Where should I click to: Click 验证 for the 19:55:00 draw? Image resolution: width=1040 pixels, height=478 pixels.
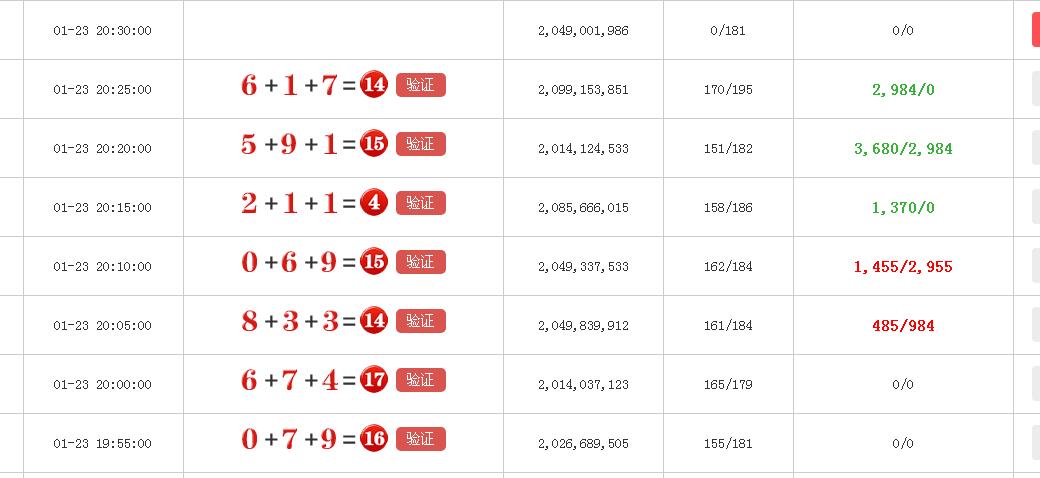[x=421, y=439]
